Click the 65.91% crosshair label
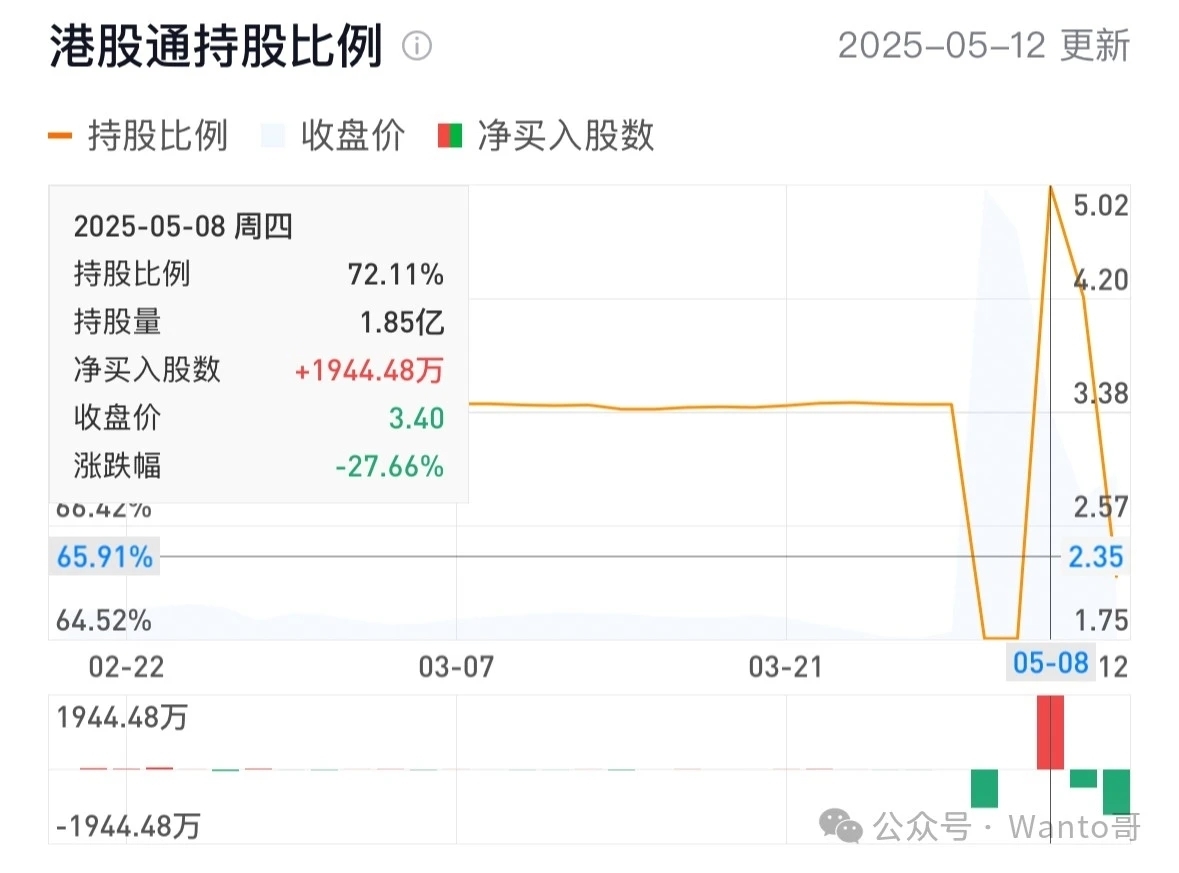1179x873 pixels. pyautogui.click(x=105, y=557)
